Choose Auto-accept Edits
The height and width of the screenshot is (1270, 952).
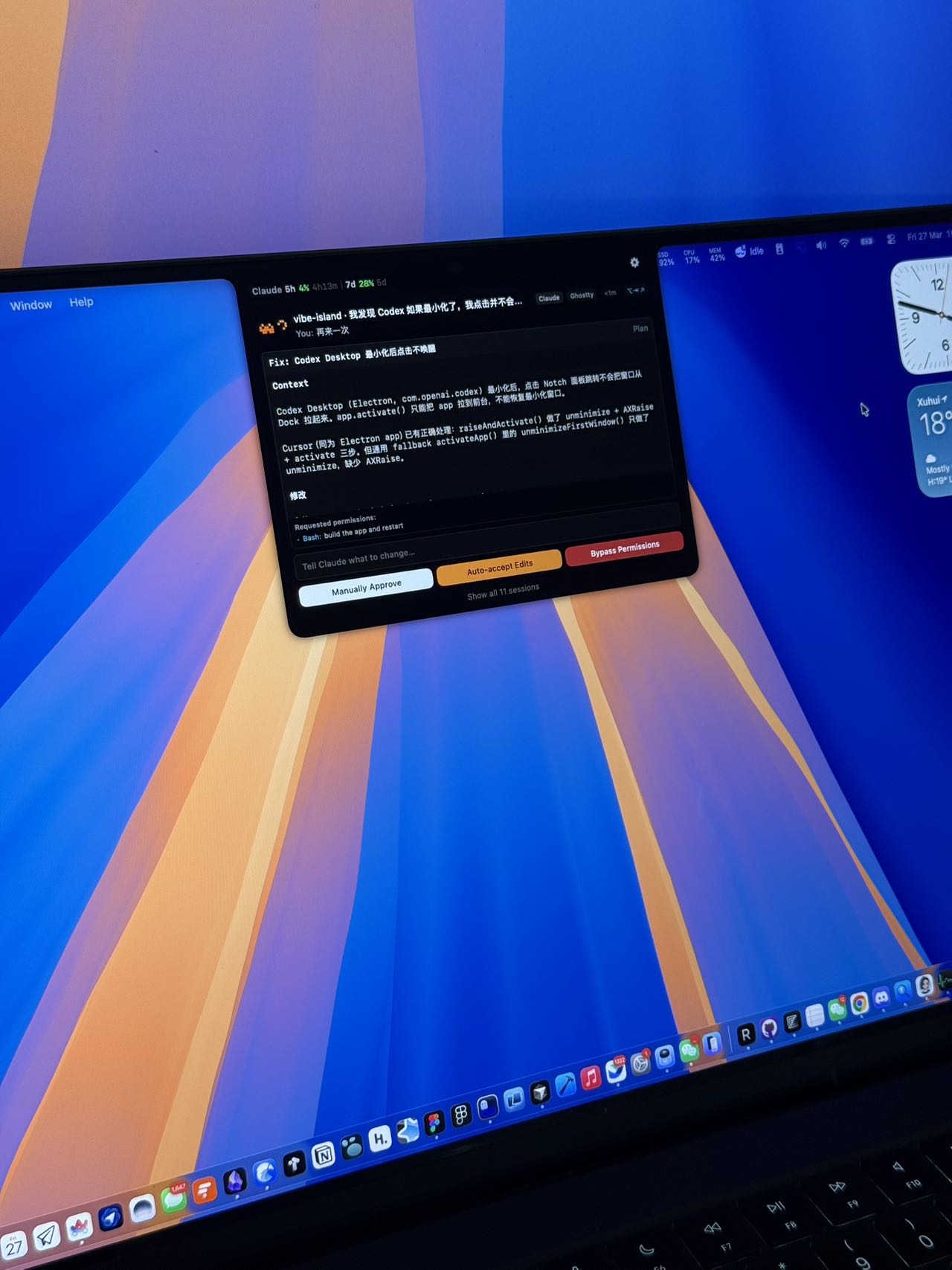500,567
